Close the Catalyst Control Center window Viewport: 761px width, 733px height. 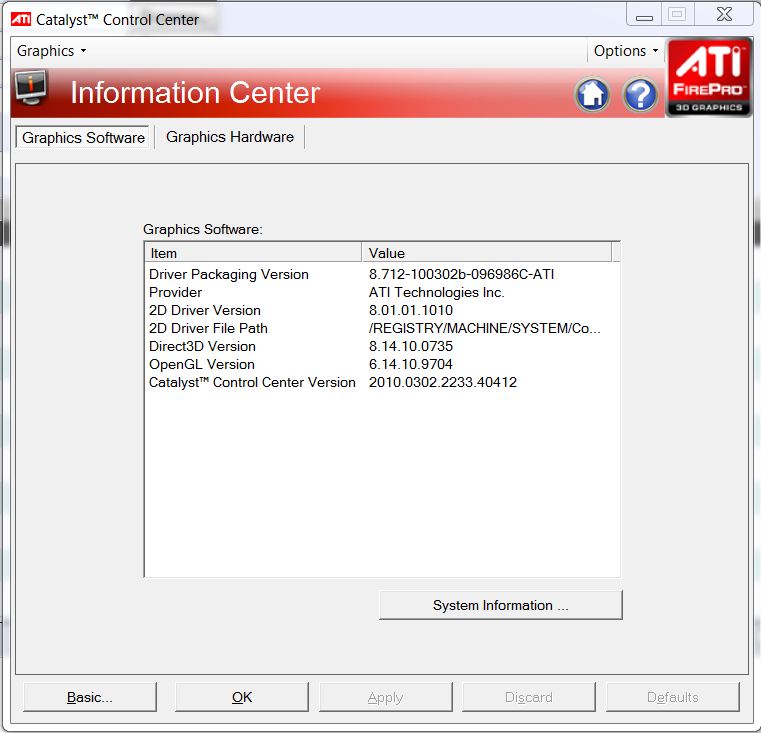[x=724, y=14]
